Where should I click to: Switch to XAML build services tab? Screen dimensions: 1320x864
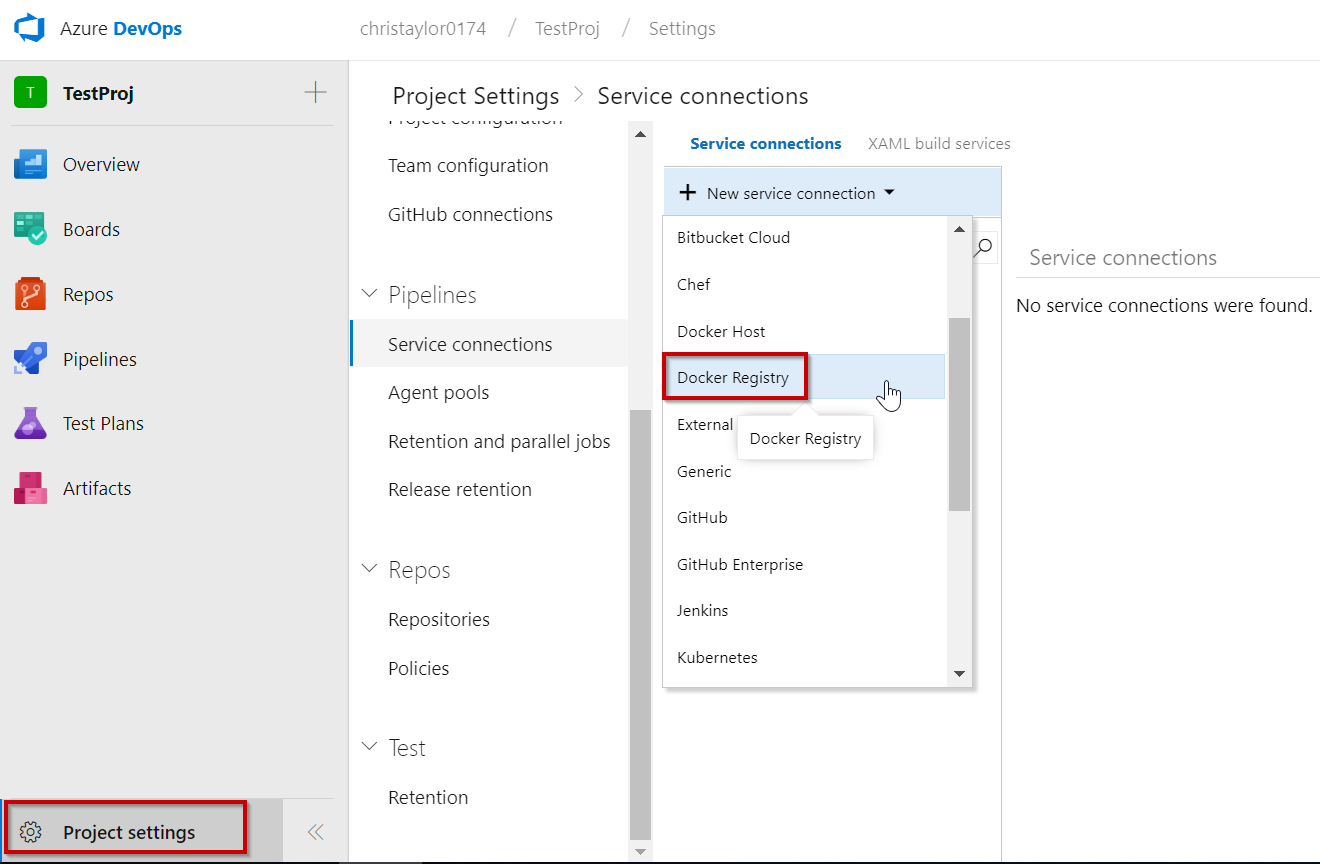(x=938, y=144)
